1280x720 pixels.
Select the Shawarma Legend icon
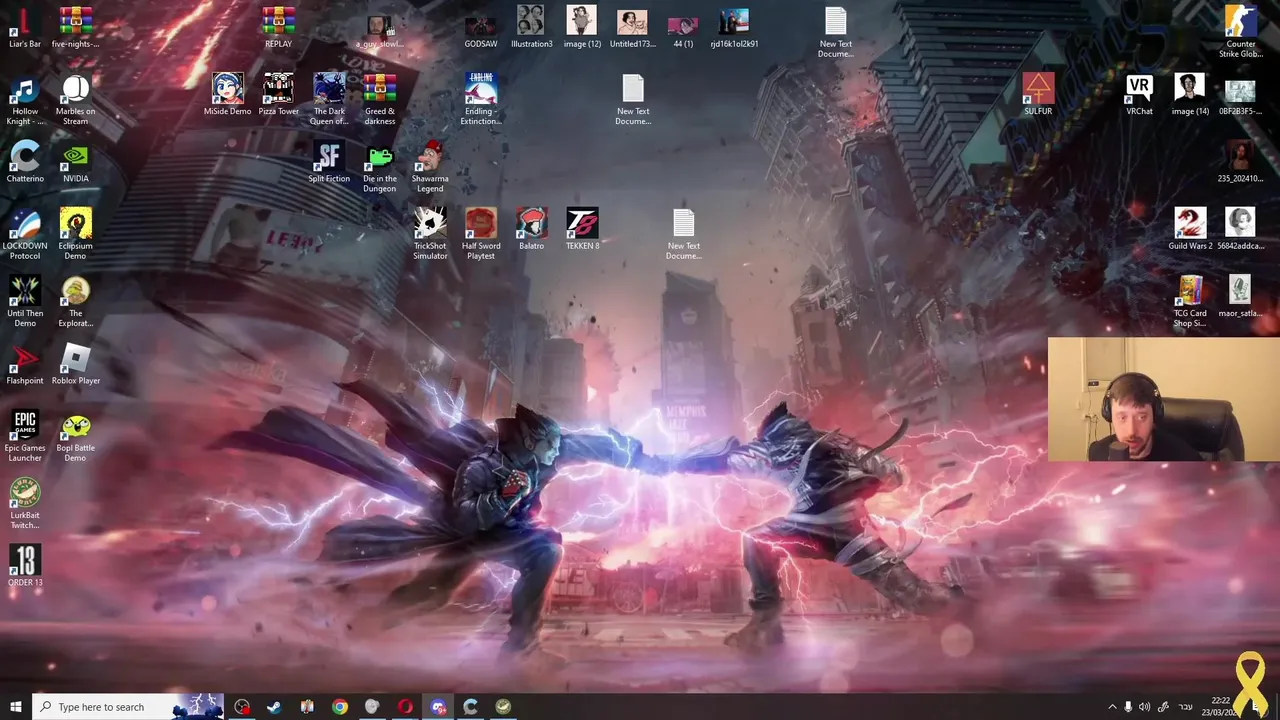(430, 166)
